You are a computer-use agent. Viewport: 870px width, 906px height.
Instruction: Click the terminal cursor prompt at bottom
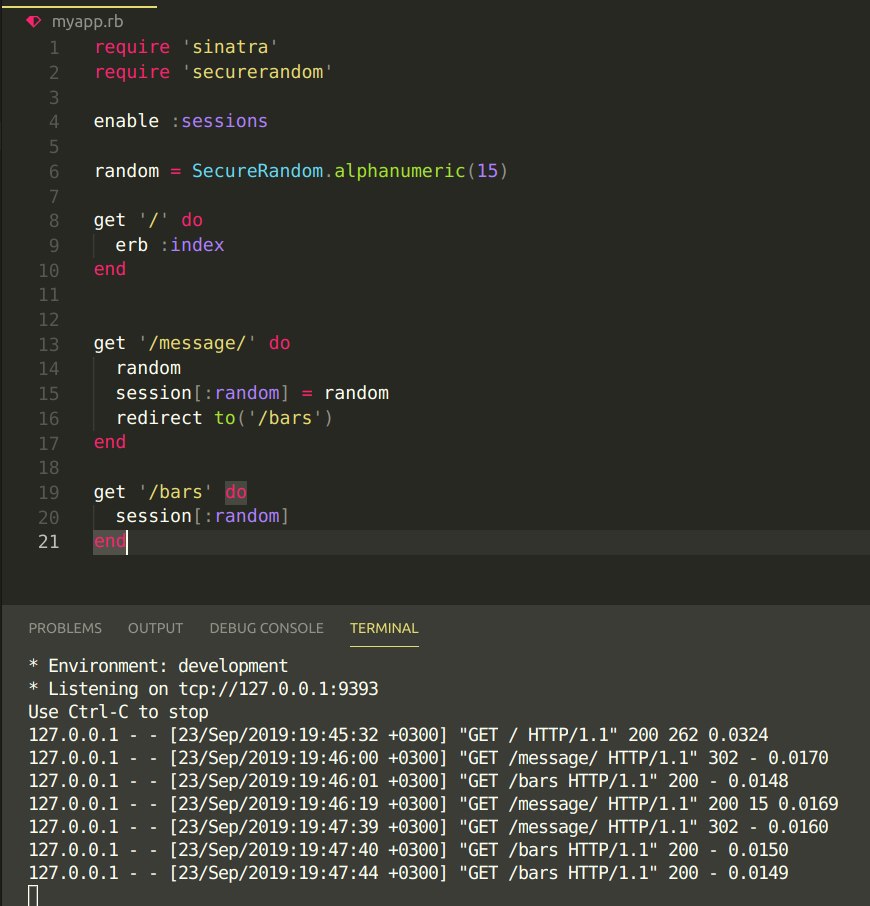point(34,896)
